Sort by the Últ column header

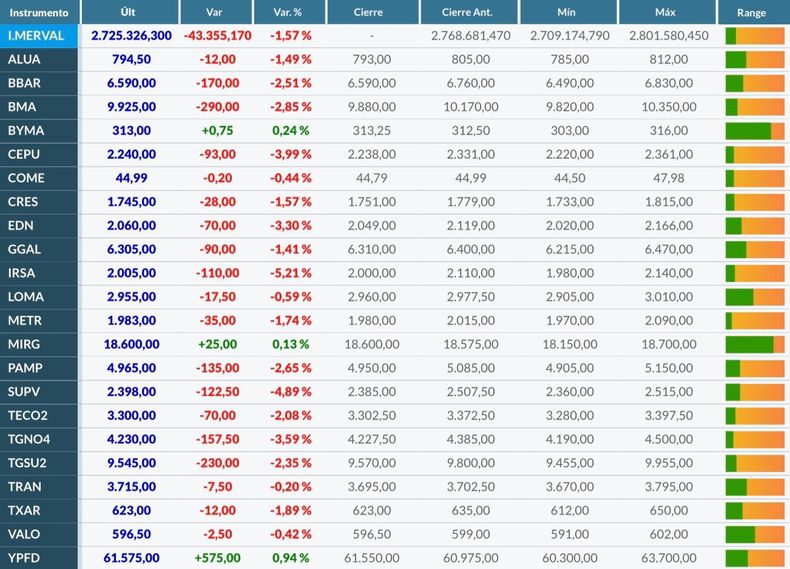click(x=129, y=12)
